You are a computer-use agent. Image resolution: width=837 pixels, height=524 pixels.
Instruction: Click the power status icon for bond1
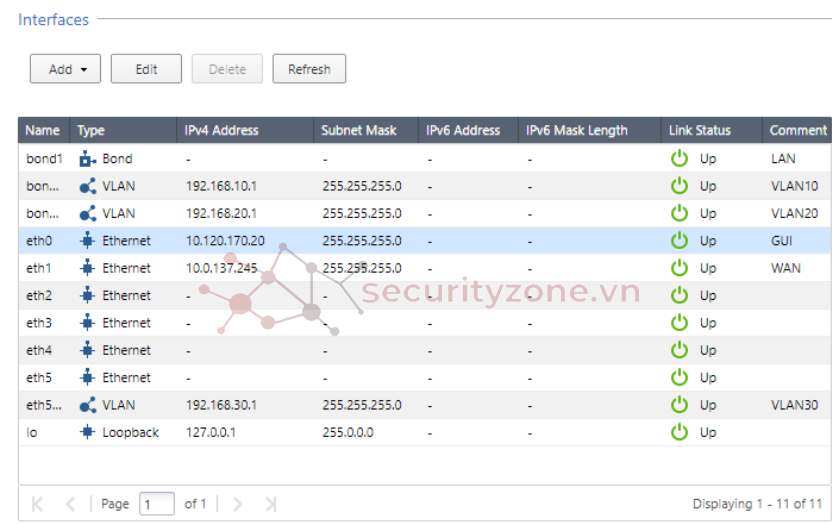click(x=679, y=159)
